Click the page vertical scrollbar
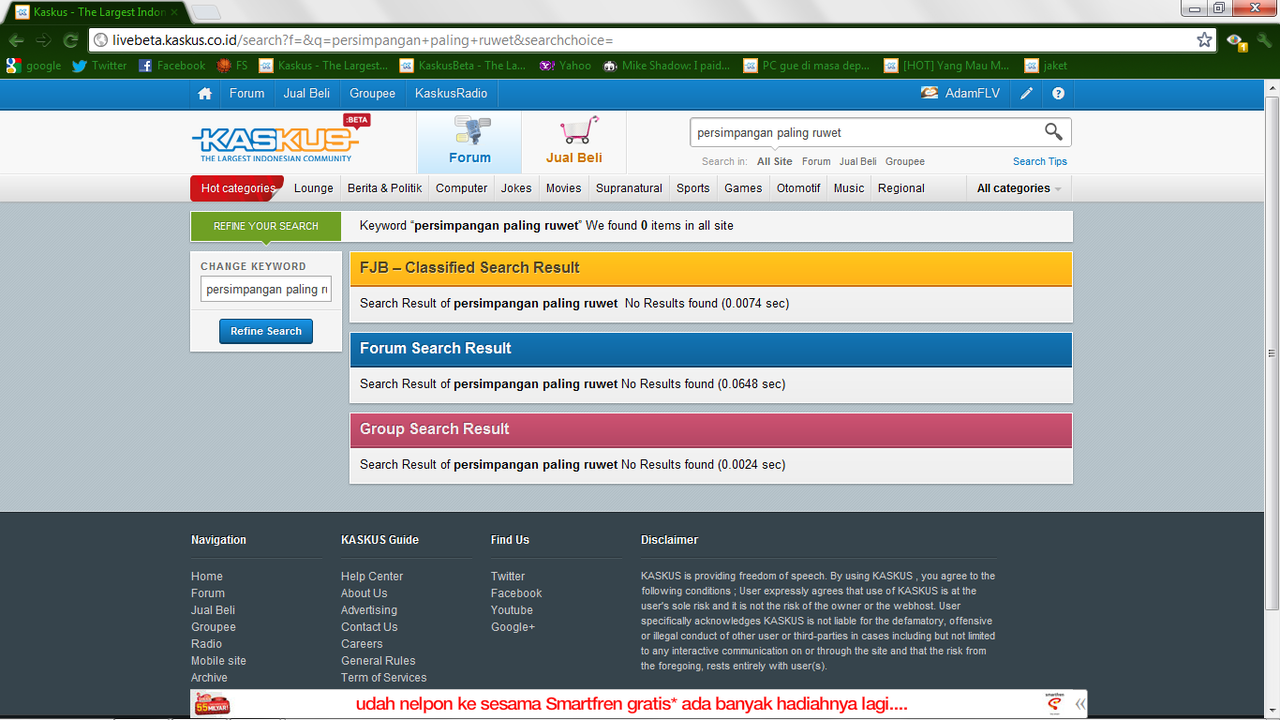 pos(1272,352)
